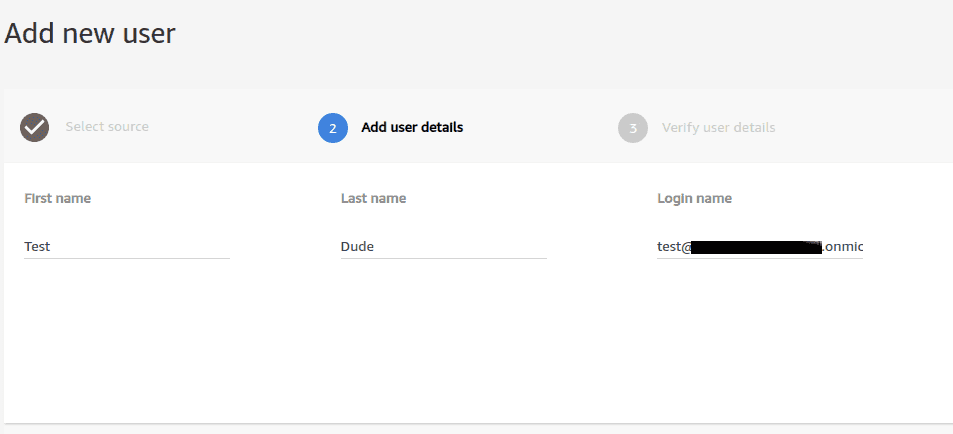Go back to Select source step
Image resolution: width=953 pixels, height=434 pixels.
pos(107,126)
